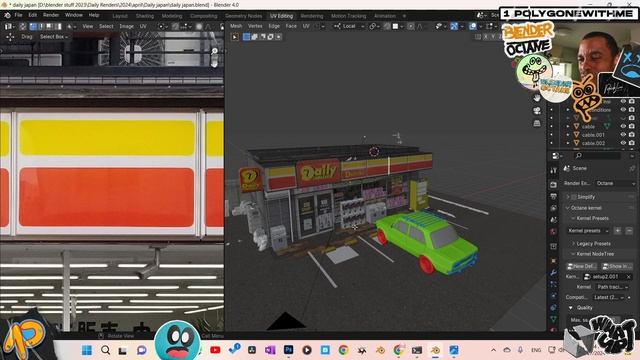The width and height of the screenshot is (640, 360).
Task: Open the Render Engine Octane dropdown
Action: (x=615, y=183)
